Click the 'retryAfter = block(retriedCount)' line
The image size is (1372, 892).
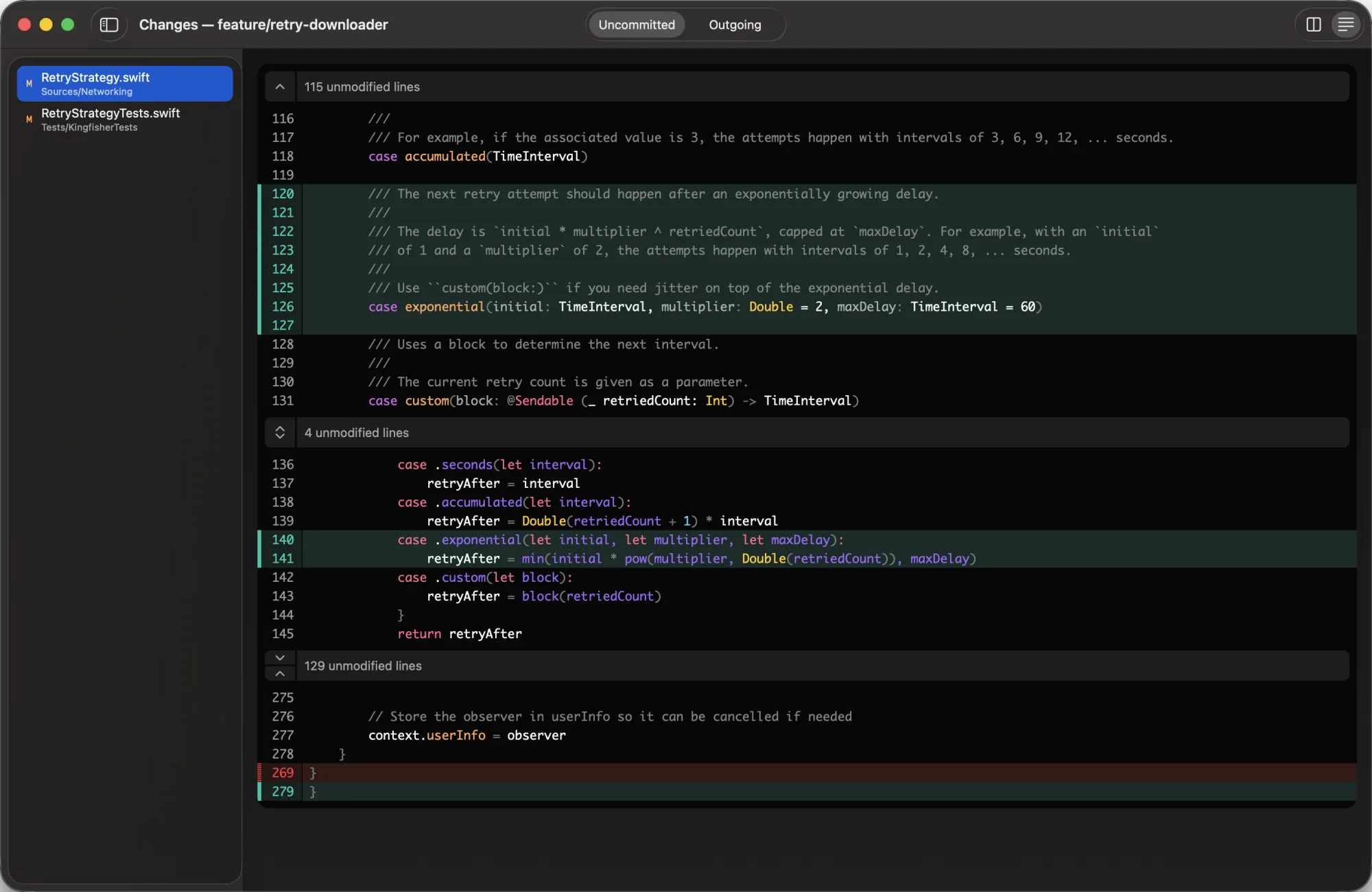544,596
